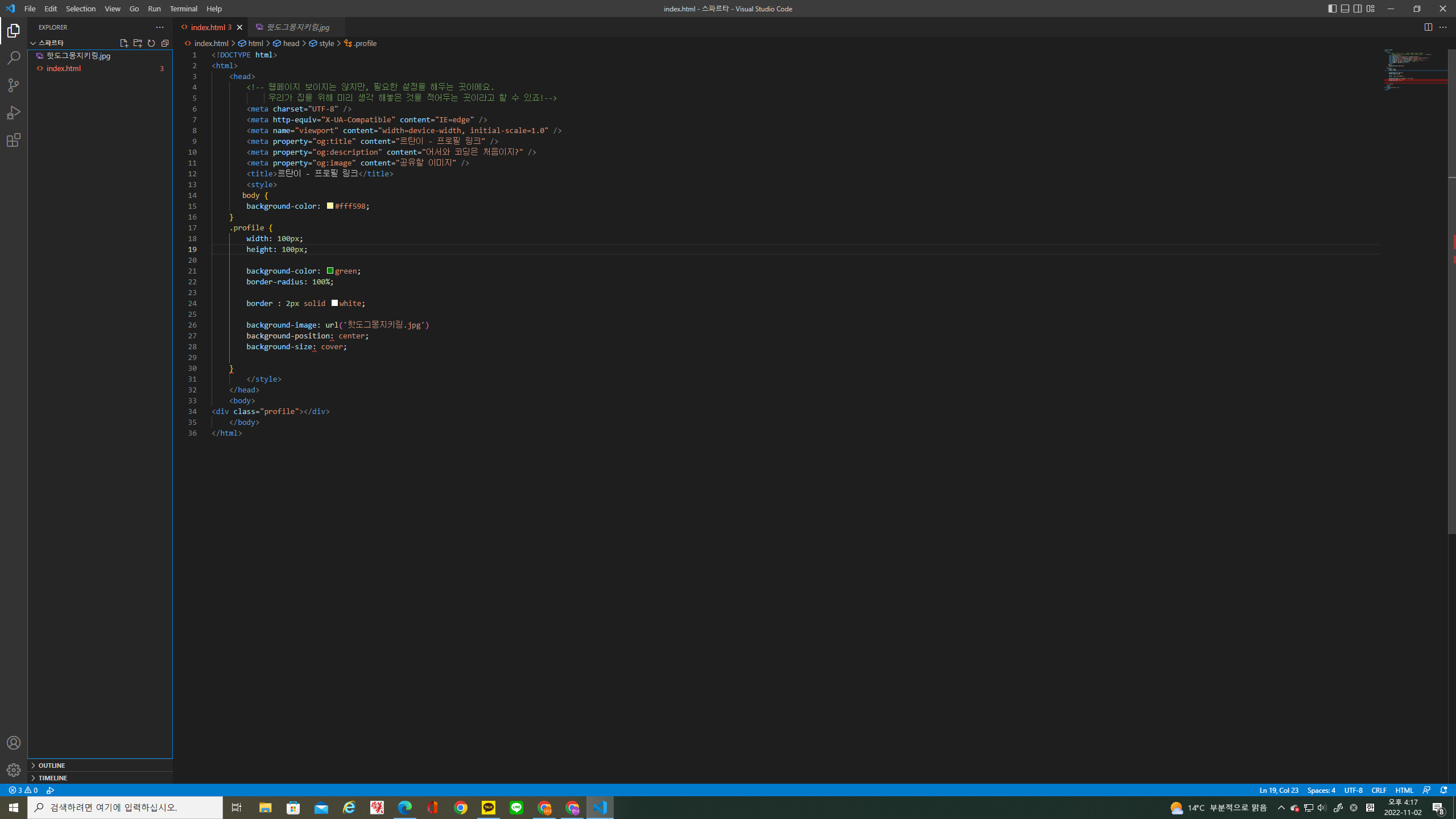1456x819 pixels.
Task: Click the Windows taskbar search box
Action: coord(125,808)
